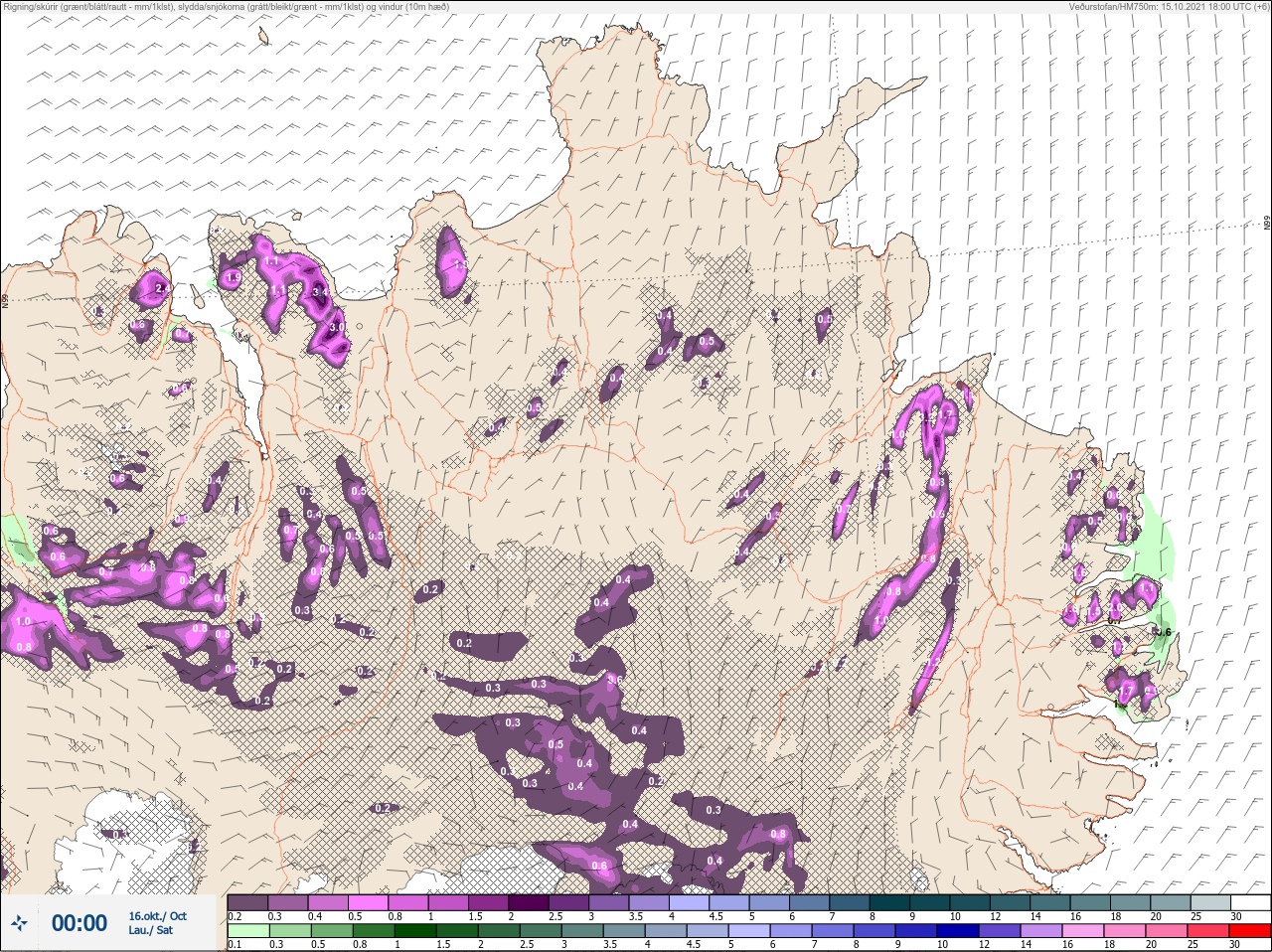Image resolution: width=1272 pixels, height=952 pixels.
Task: Click the 00:00 forecast time display
Action: point(79,923)
